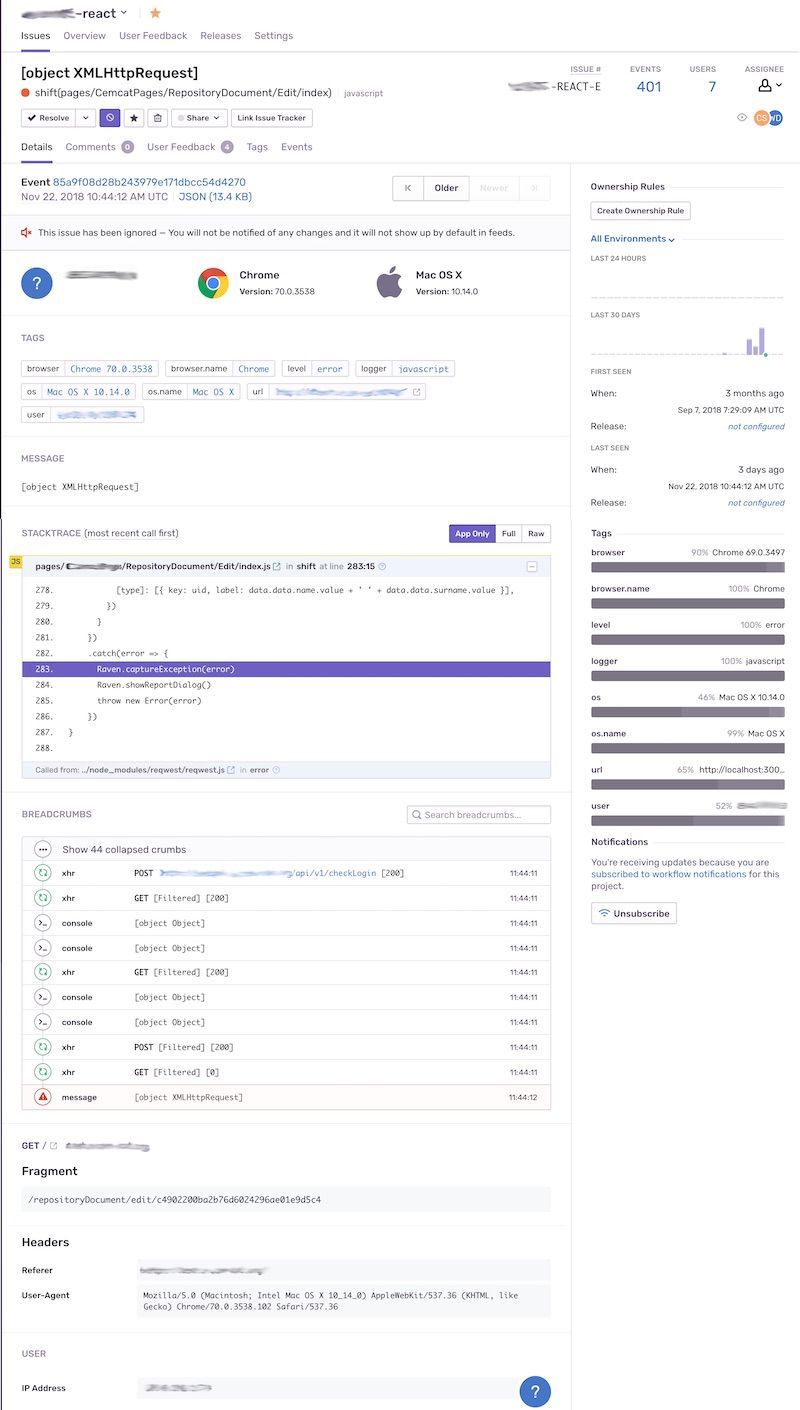Open the issue Tags tab

(257, 147)
